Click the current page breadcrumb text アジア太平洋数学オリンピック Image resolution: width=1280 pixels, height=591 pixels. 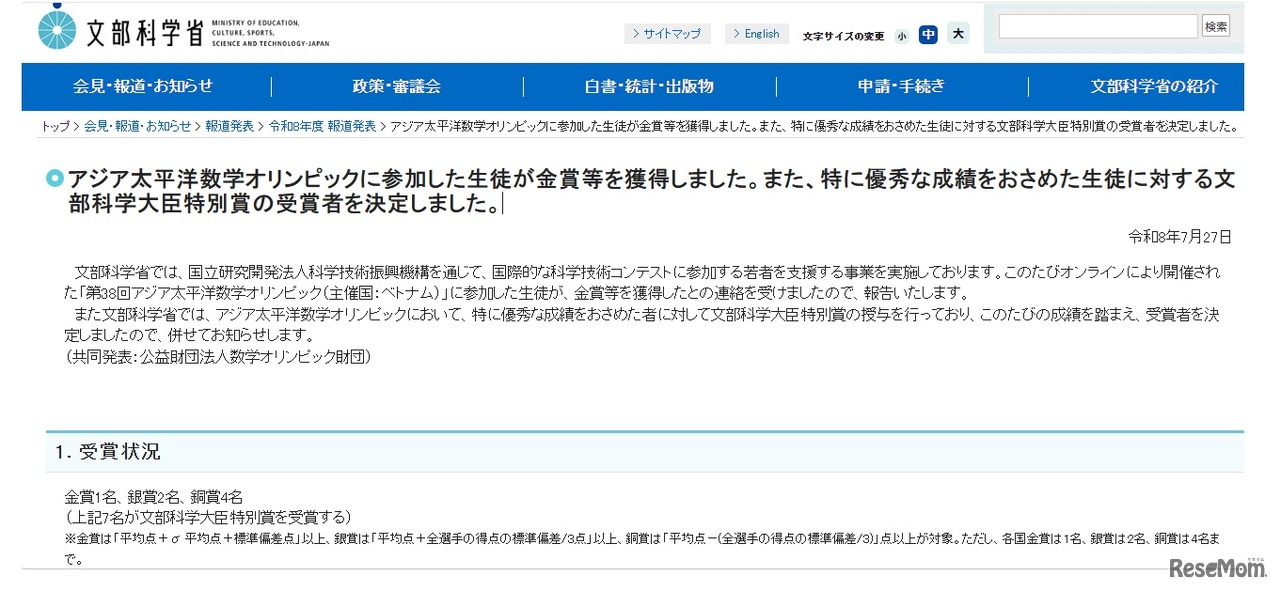[x=814, y=126]
